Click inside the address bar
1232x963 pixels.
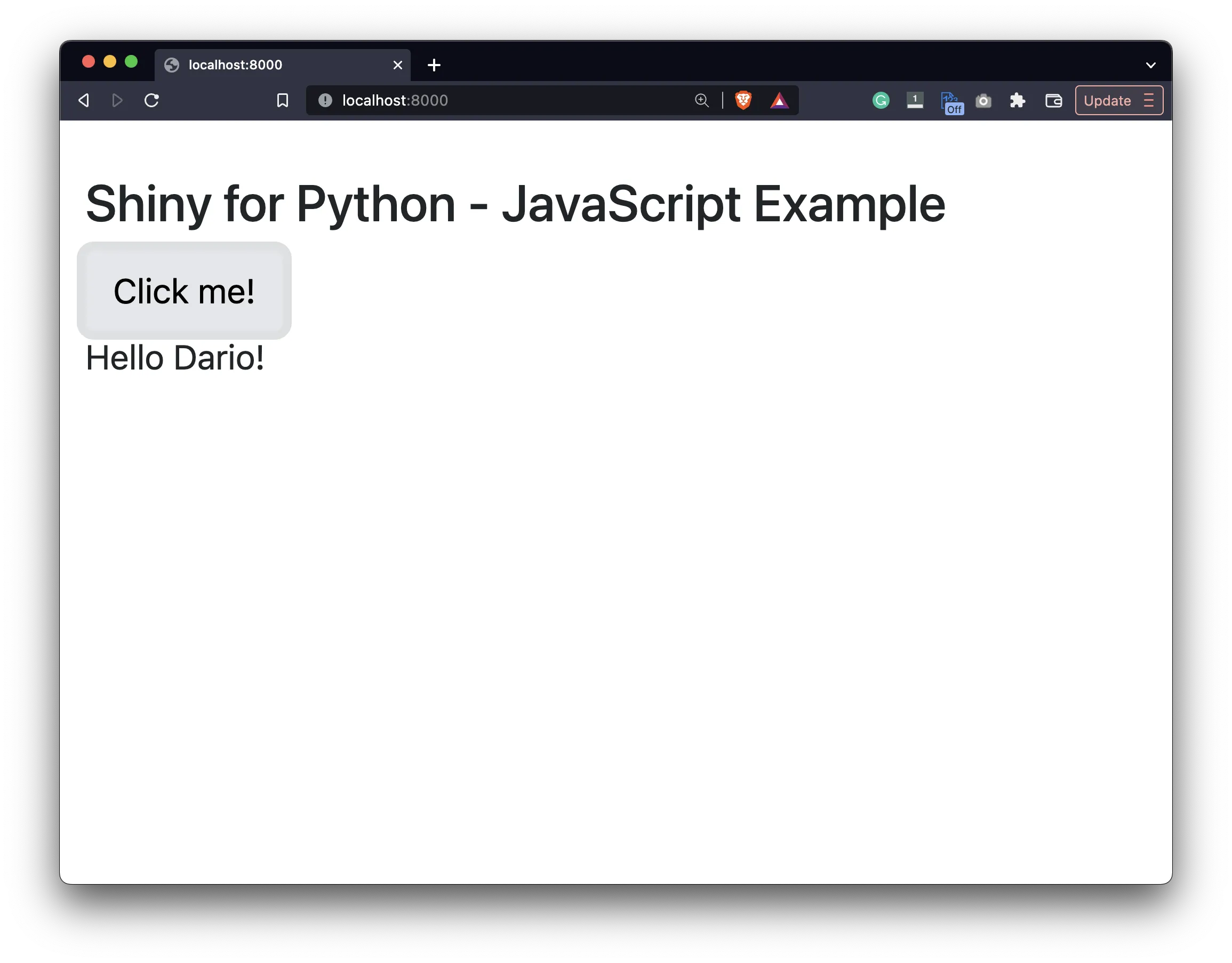click(x=508, y=100)
